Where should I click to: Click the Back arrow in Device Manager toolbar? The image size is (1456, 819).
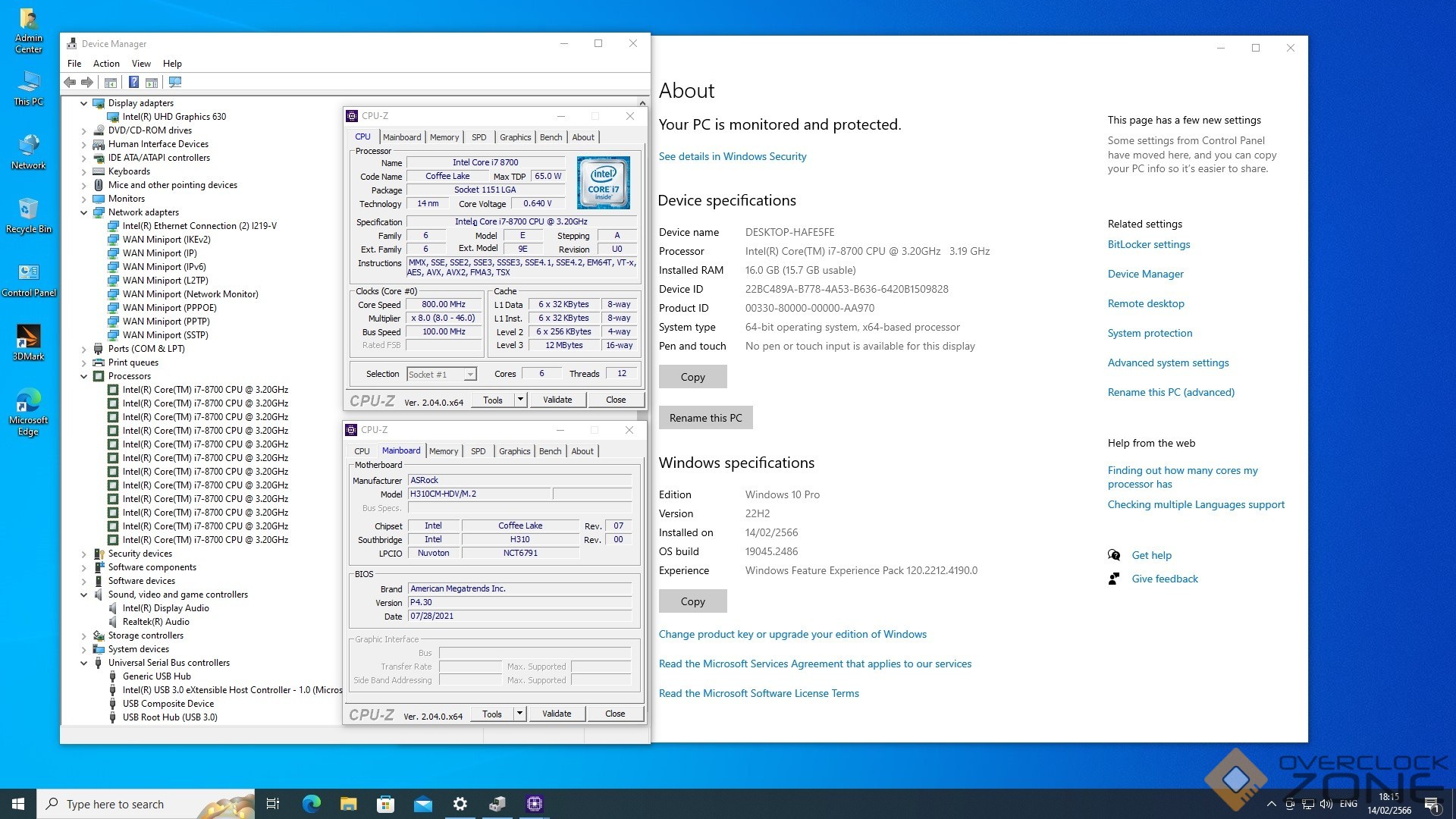click(70, 82)
